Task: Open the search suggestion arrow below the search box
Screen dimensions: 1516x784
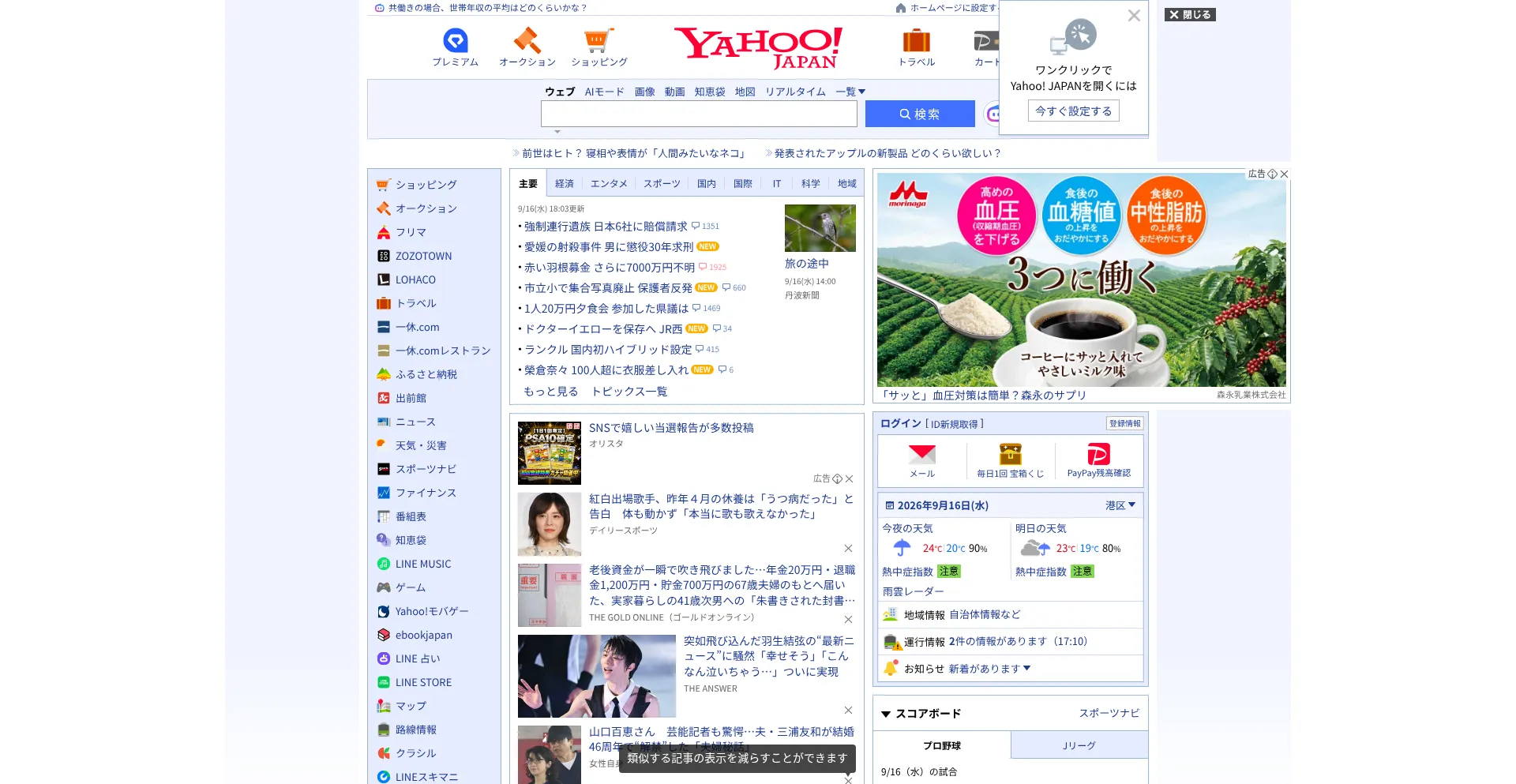Action: tap(557, 132)
